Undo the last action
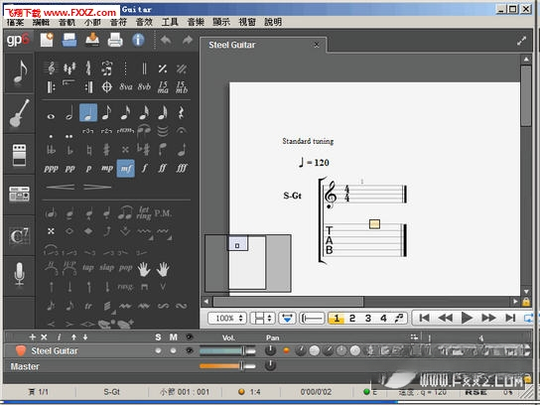 point(166,40)
